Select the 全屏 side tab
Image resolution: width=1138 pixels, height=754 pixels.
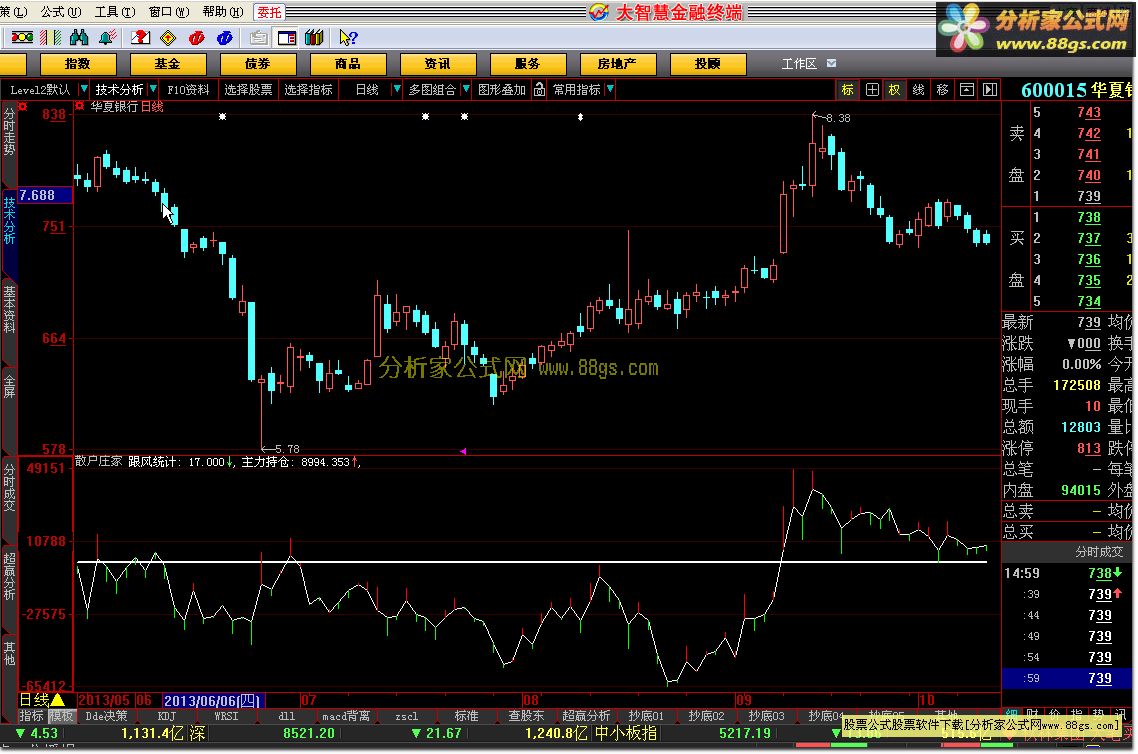[x=9, y=385]
